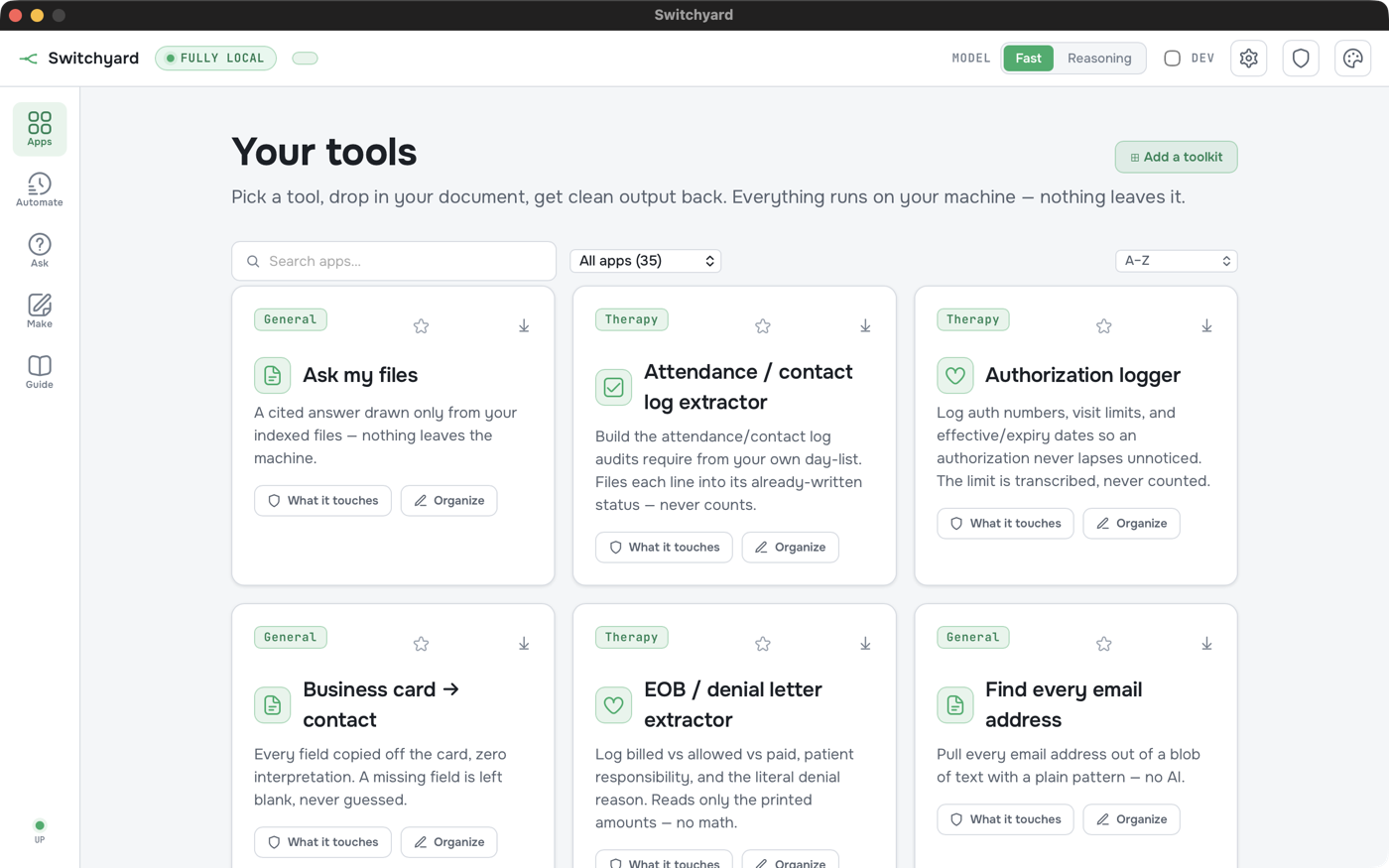
Task: Open the Ask section in sidebar
Action: pyautogui.click(x=40, y=250)
